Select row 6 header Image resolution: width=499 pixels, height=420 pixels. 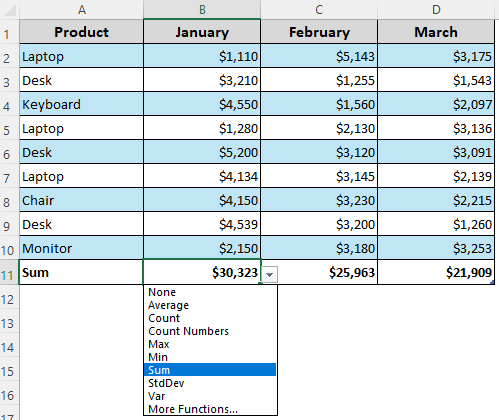tap(10, 152)
